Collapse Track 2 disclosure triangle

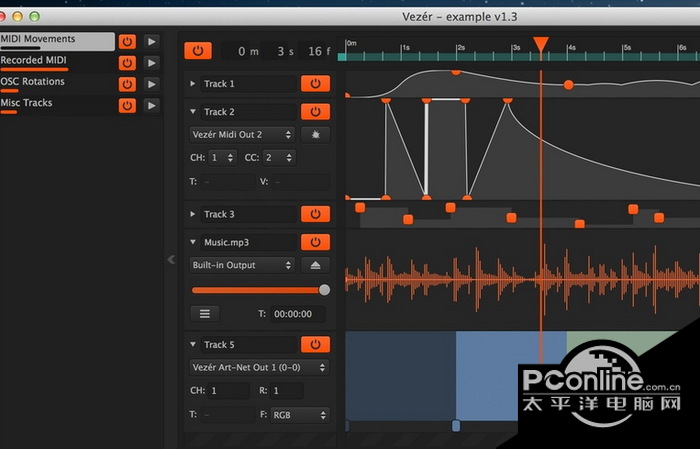pos(193,112)
